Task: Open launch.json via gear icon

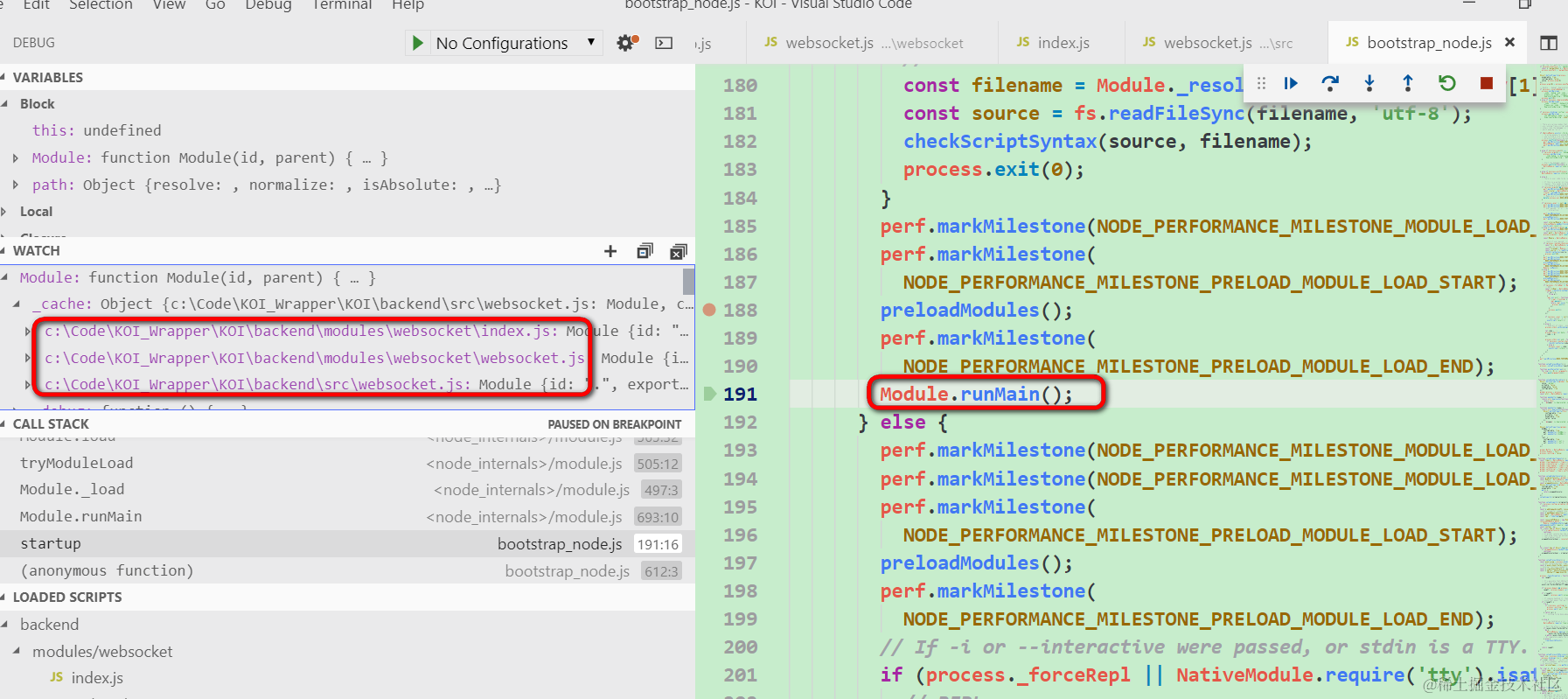Action: coord(627,43)
